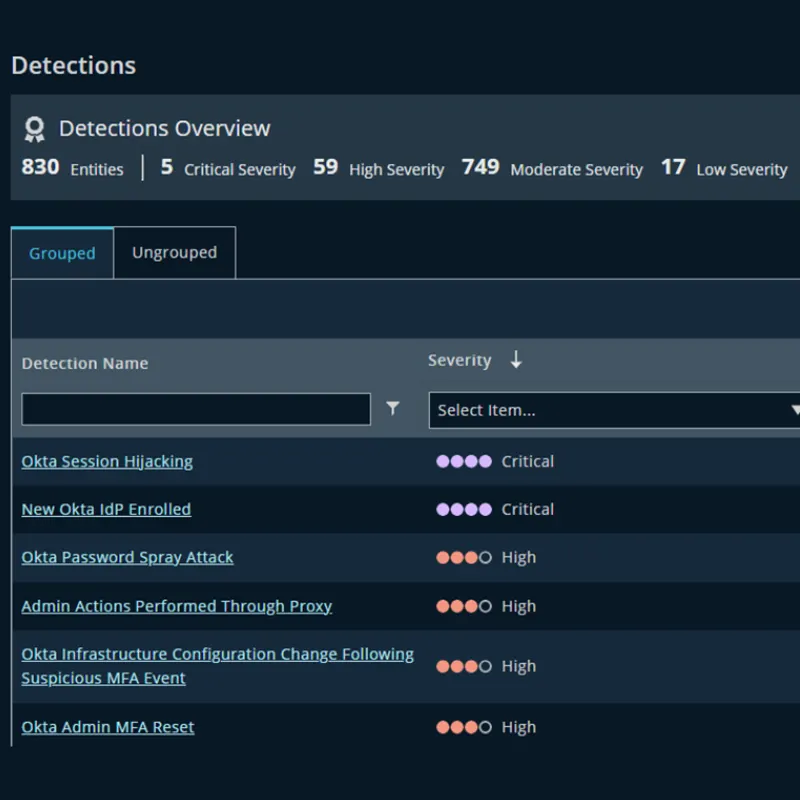Click the Detections Overview heading
The image size is (800, 800).
tap(164, 128)
